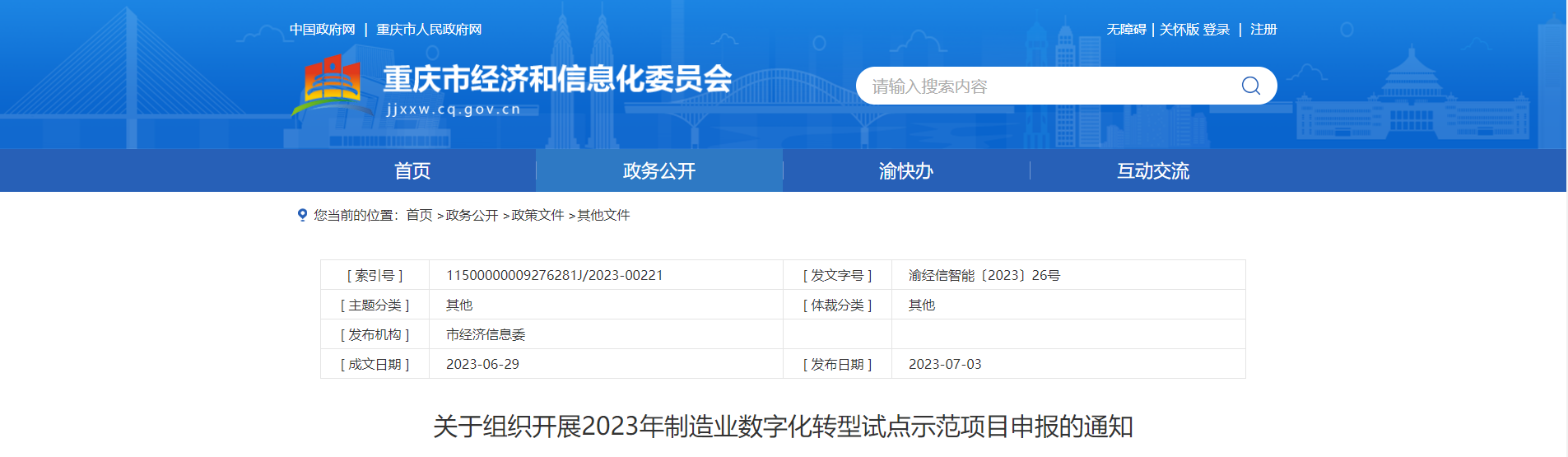Enable 无障碍 accessibility mode
The height and width of the screenshot is (457, 1568).
coord(1126,30)
